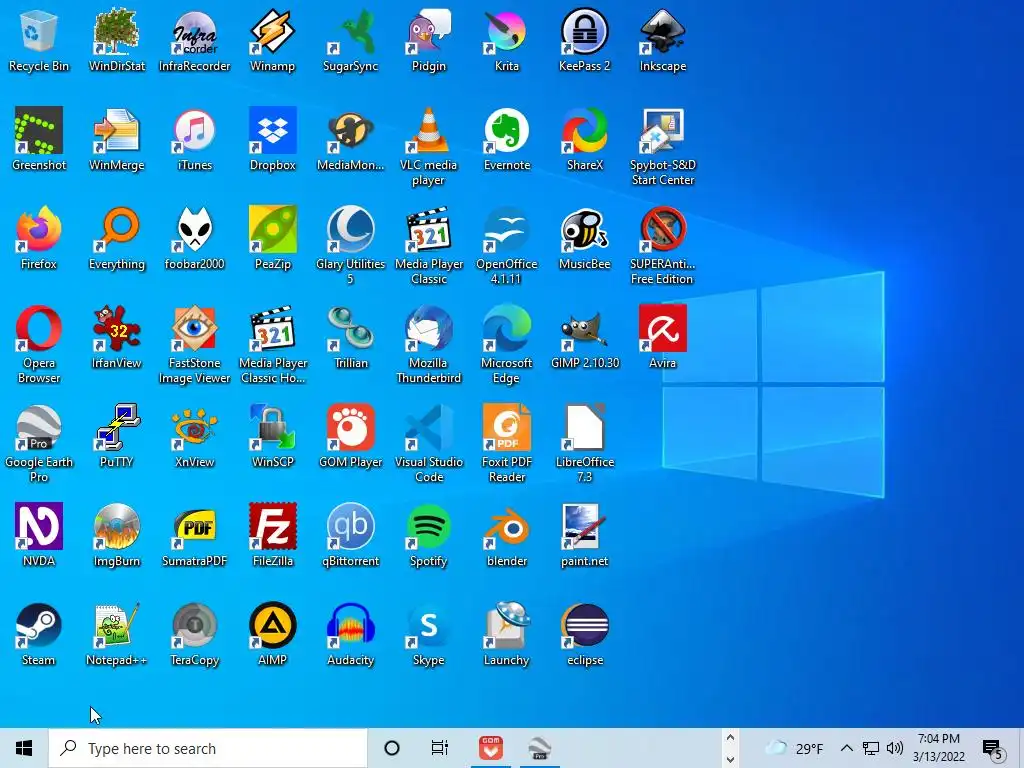Select the WinSCP shortcut

coord(272,436)
